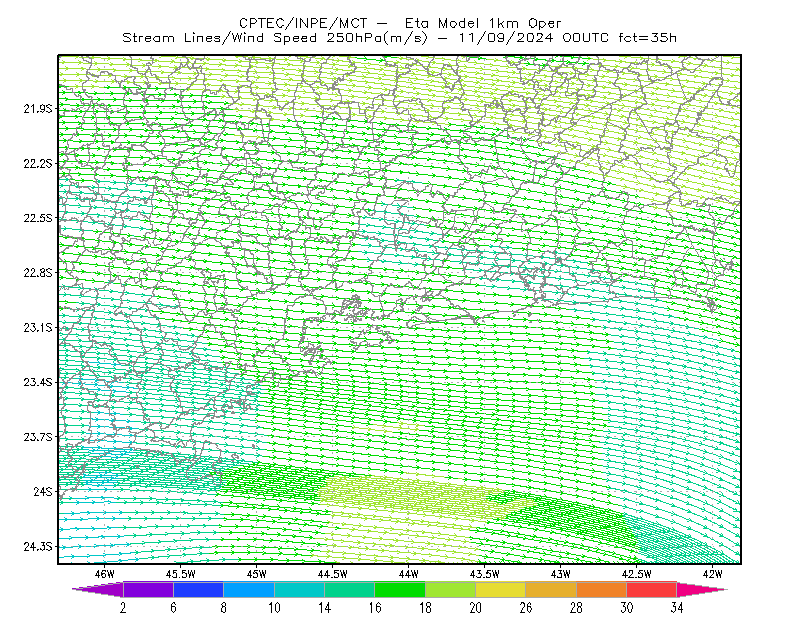Pick the orange 28–30 m/s legend swatch
Viewport: 800px width, 618px height.
(x=602, y=589)
